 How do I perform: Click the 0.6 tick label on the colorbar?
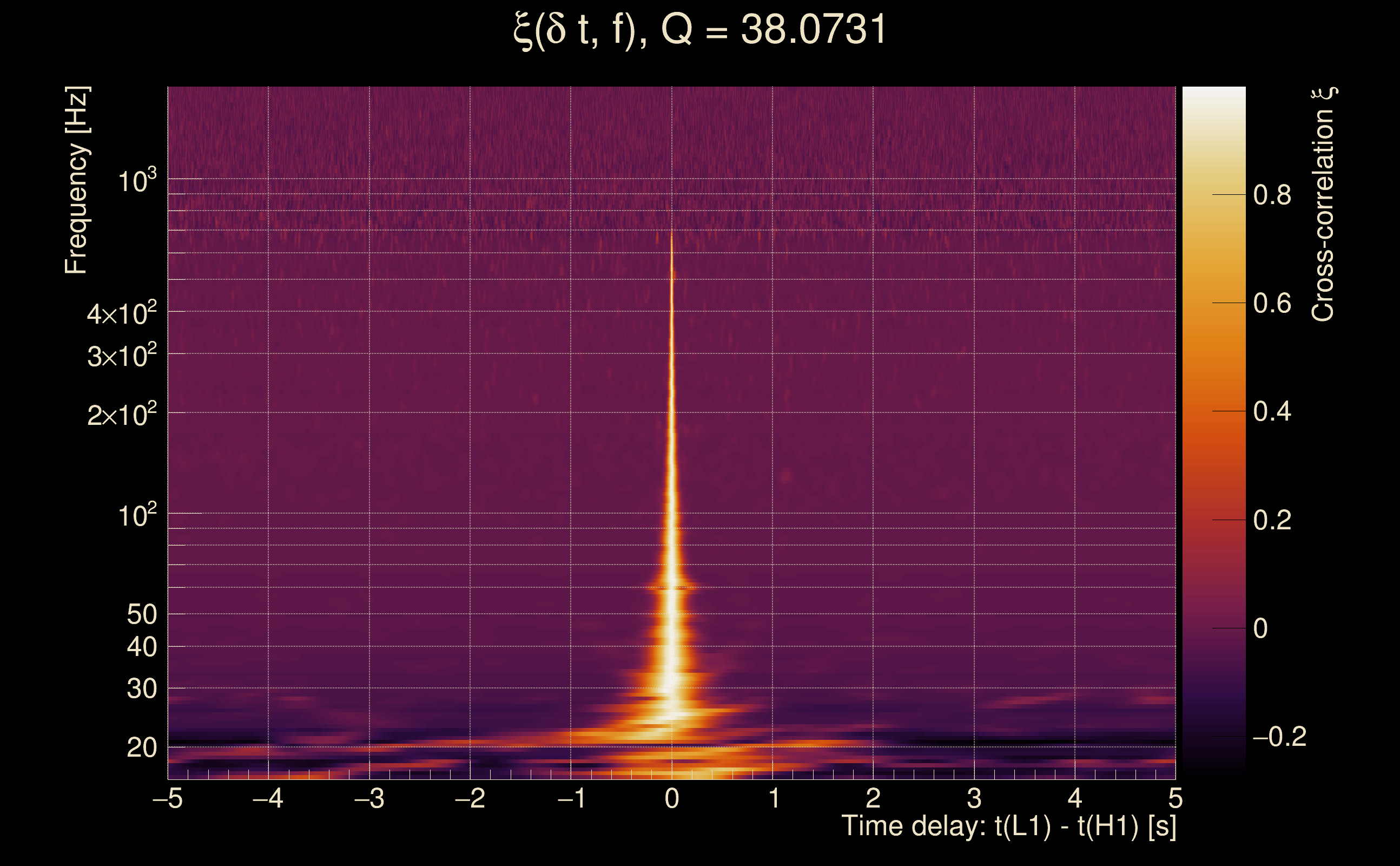tap(1272, 304)
